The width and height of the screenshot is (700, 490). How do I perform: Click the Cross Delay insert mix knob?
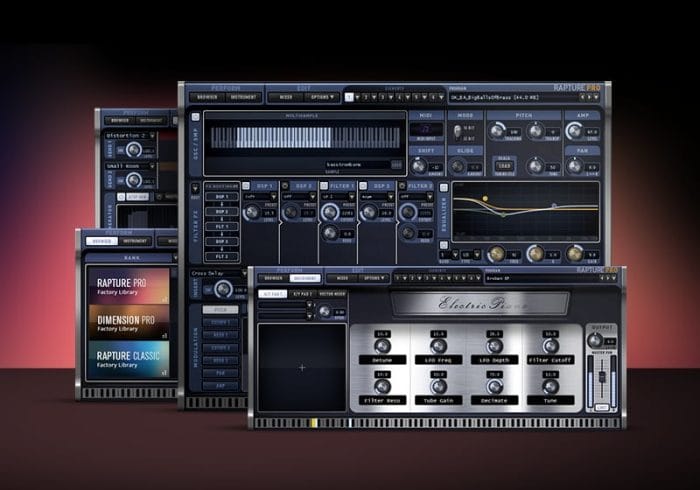[223, 289]
